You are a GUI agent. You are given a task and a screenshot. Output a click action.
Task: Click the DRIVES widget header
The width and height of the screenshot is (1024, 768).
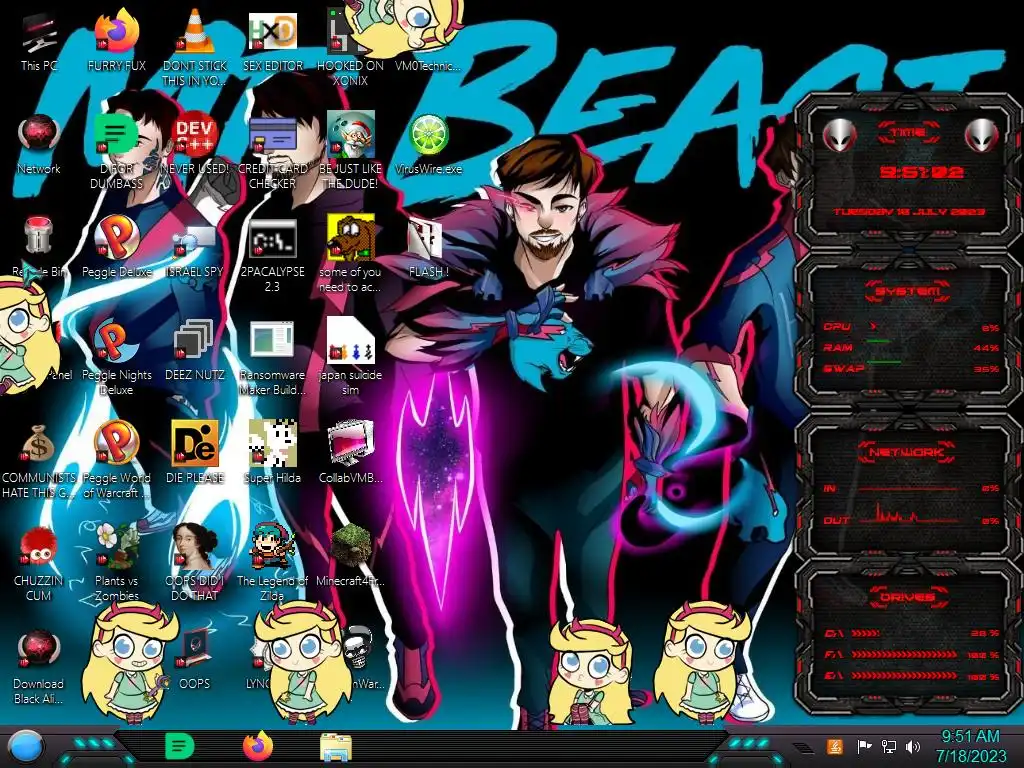pos(908,597)
